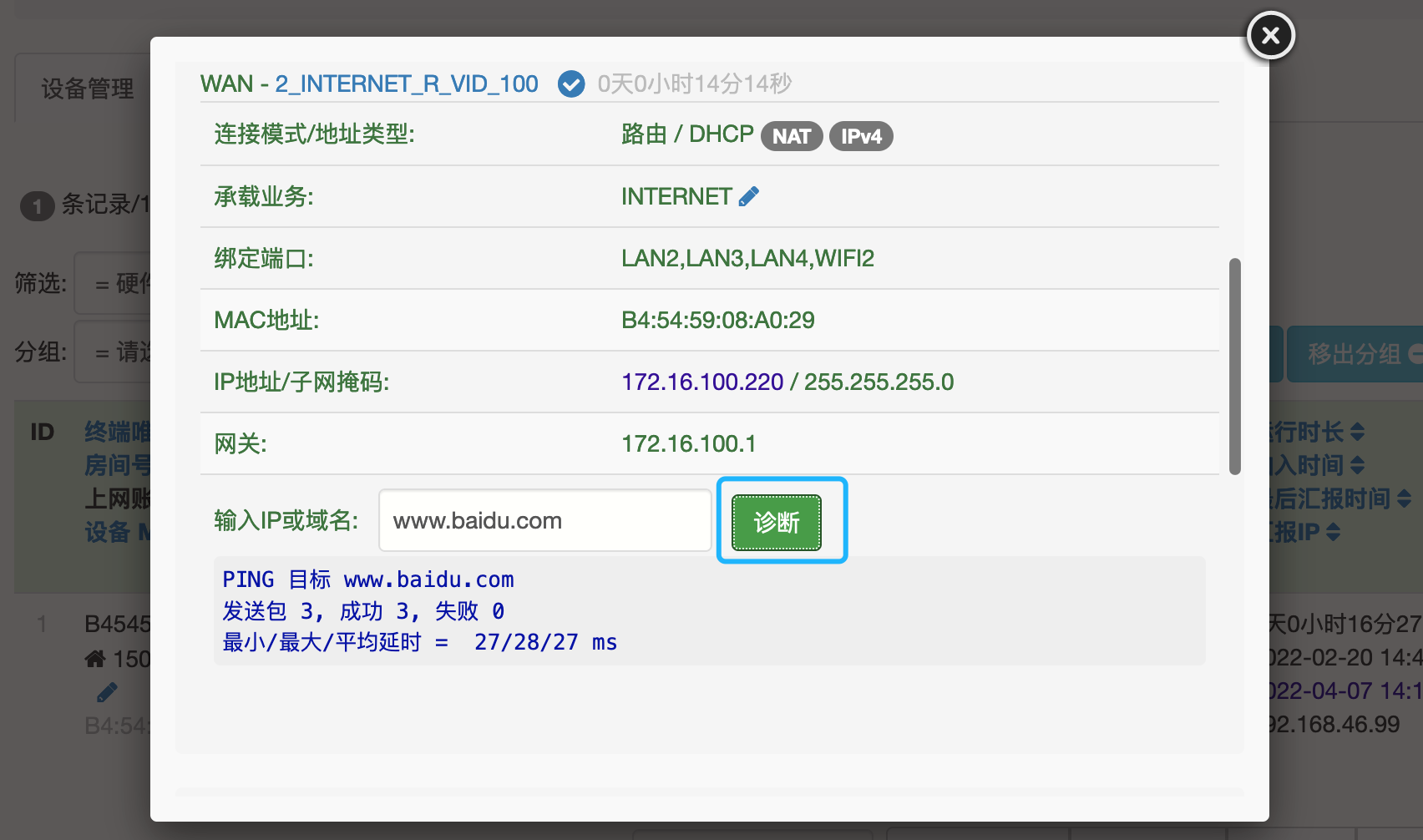Click the NAT badge
Screen dimensions: 1423x840
[791, 136]
